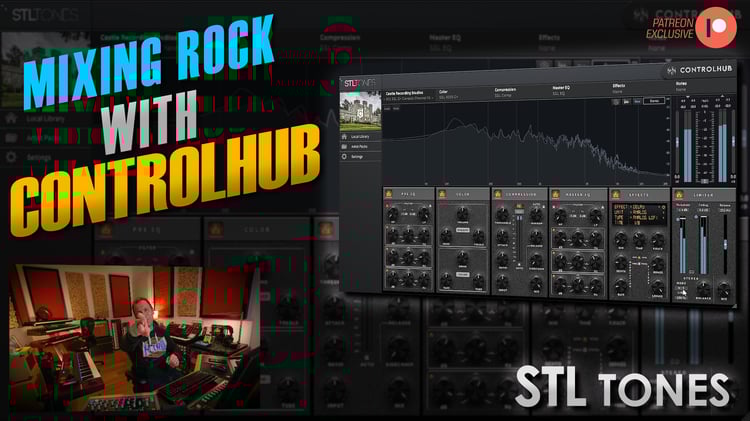The image size is (750, 421).
Task: Toggle the Compression module power icon
Action: pos(498,194)
